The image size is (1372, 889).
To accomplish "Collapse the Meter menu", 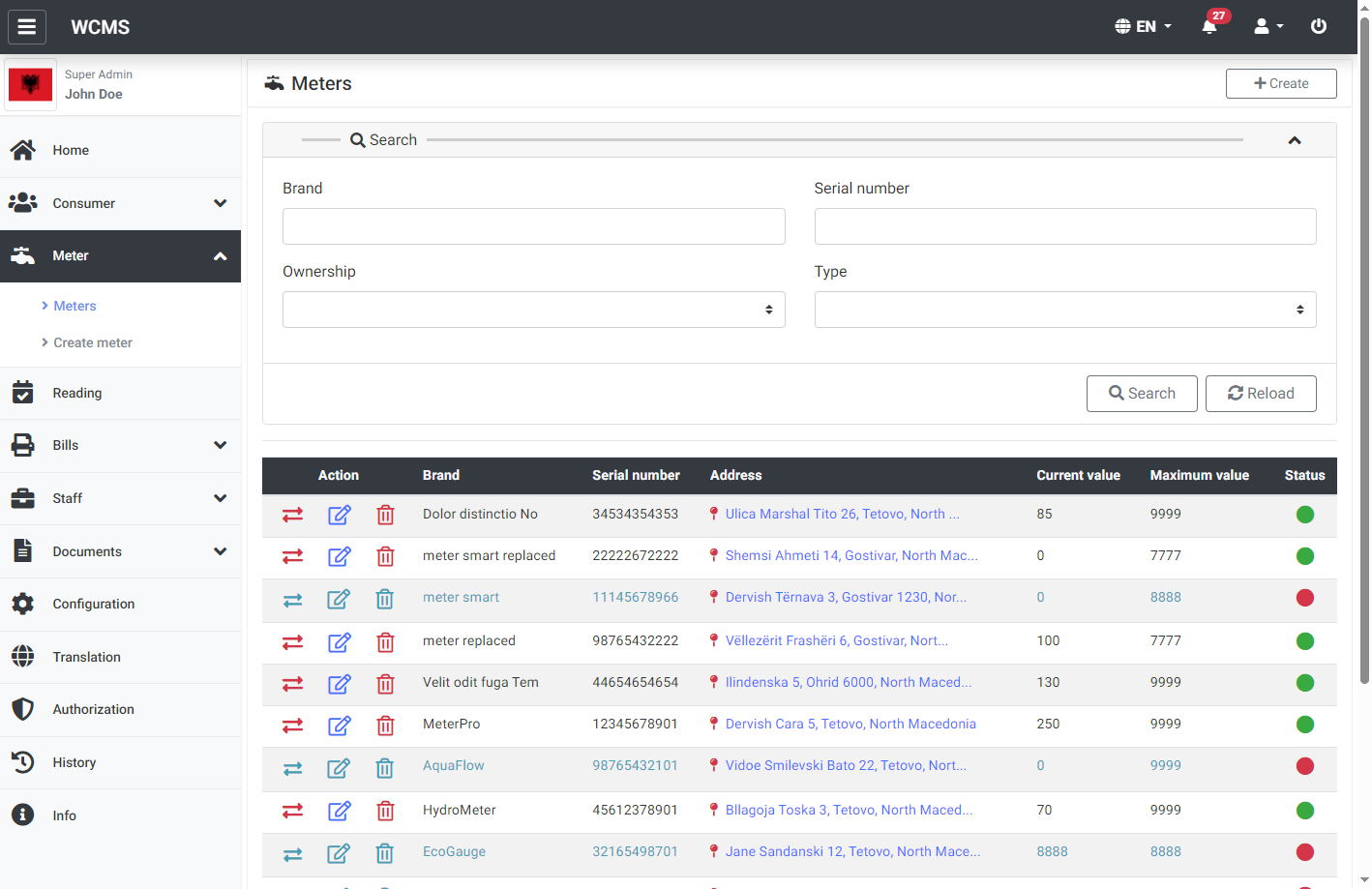I will point(120,256).
